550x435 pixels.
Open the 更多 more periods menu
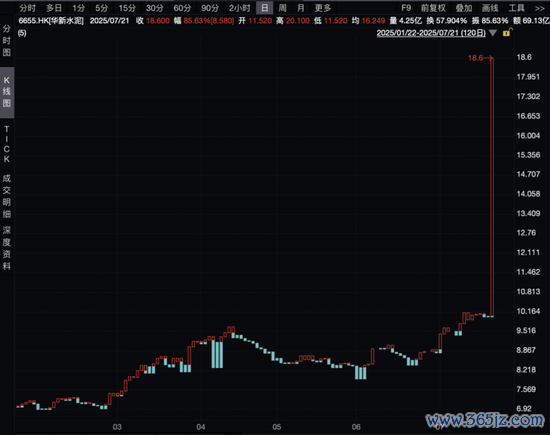322,8
